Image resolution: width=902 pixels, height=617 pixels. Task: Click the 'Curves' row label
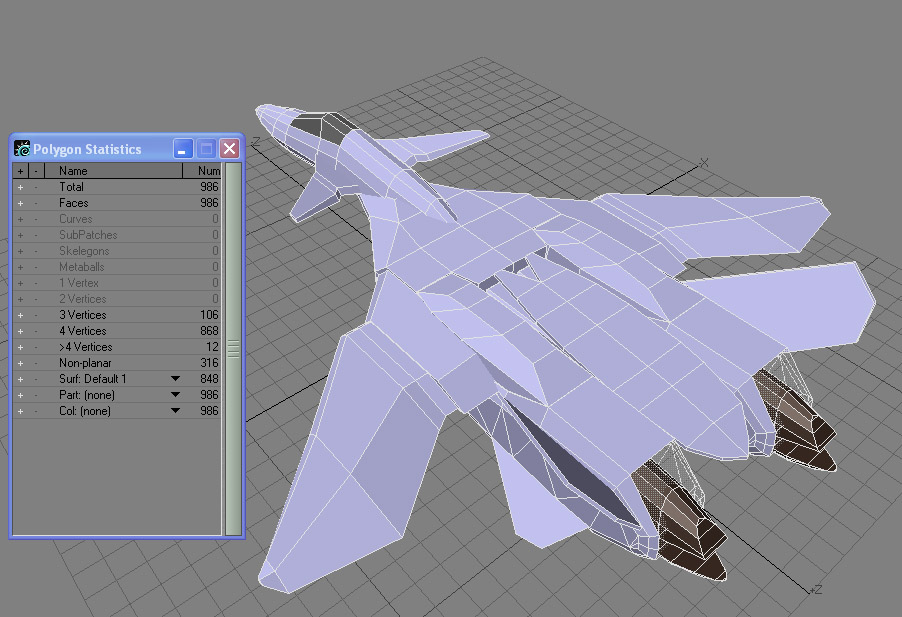(75, 219)
